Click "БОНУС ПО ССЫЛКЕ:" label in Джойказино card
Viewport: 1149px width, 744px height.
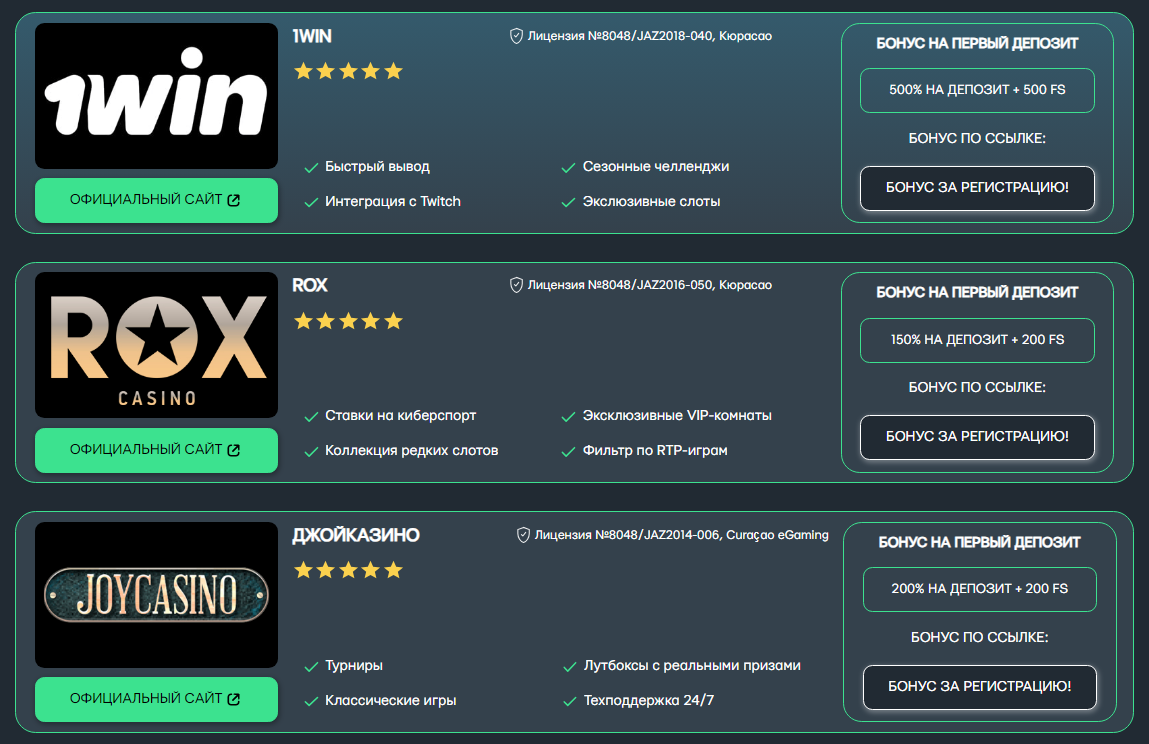[x=980, y=638]
